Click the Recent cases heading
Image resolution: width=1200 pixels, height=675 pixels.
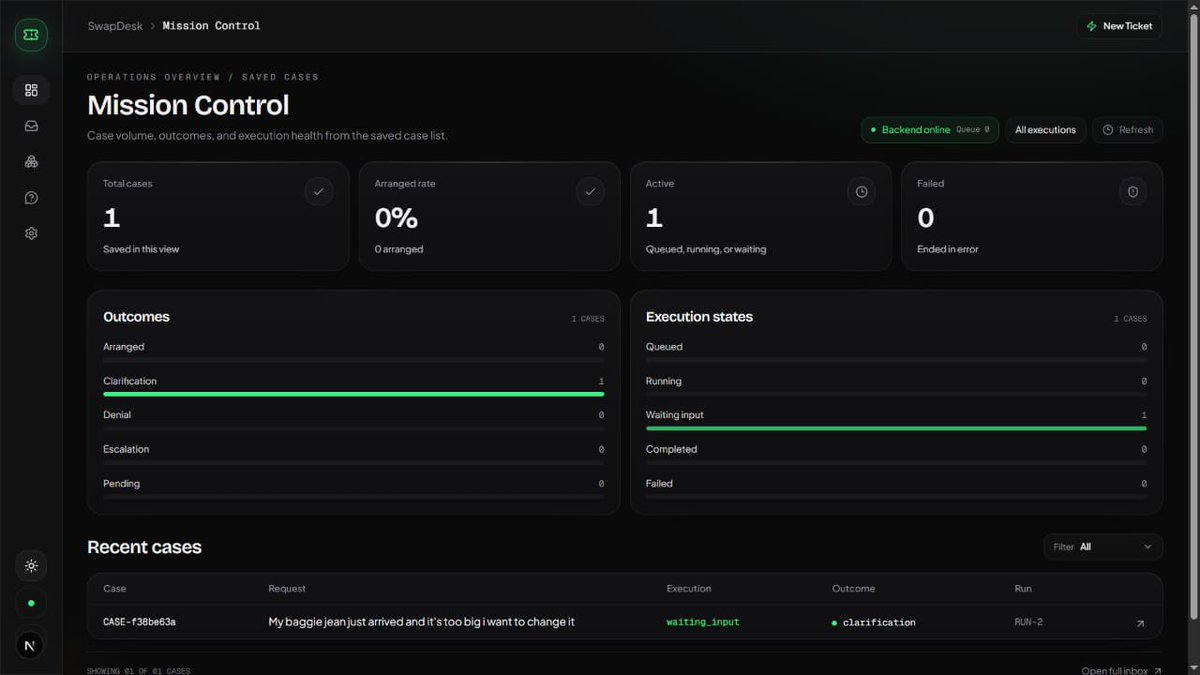(x=144, y=547)
